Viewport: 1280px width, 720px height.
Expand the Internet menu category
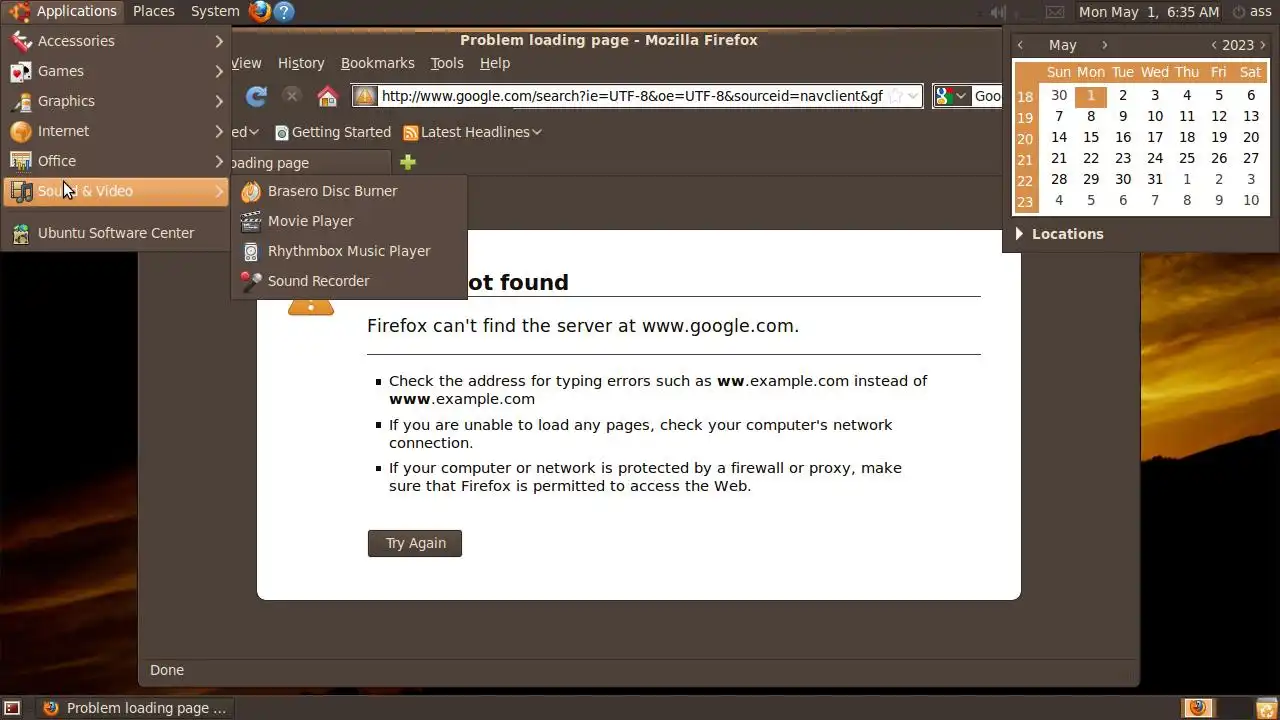click(116, 131)
